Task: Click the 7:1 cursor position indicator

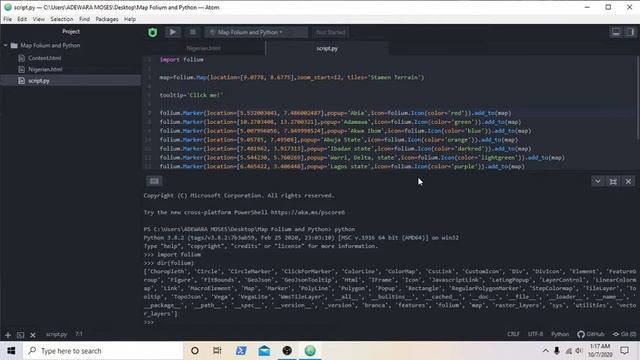Action: click(x=79, y=334)
